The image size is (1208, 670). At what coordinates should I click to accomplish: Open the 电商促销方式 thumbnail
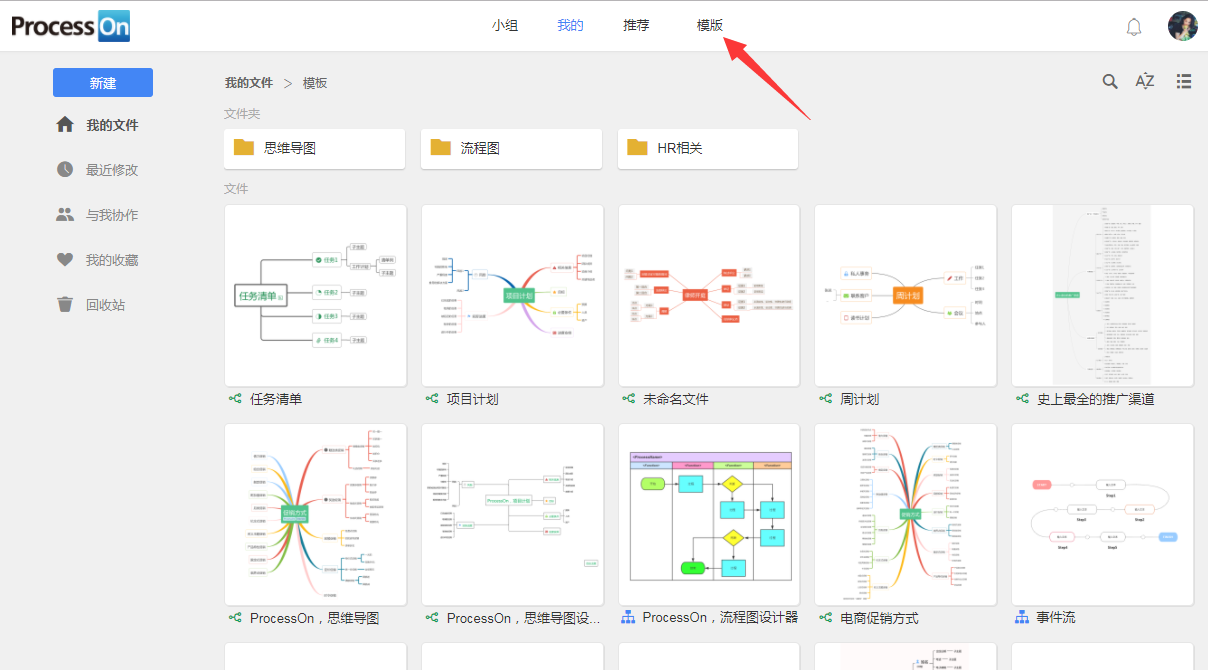(x=906, y=514)
